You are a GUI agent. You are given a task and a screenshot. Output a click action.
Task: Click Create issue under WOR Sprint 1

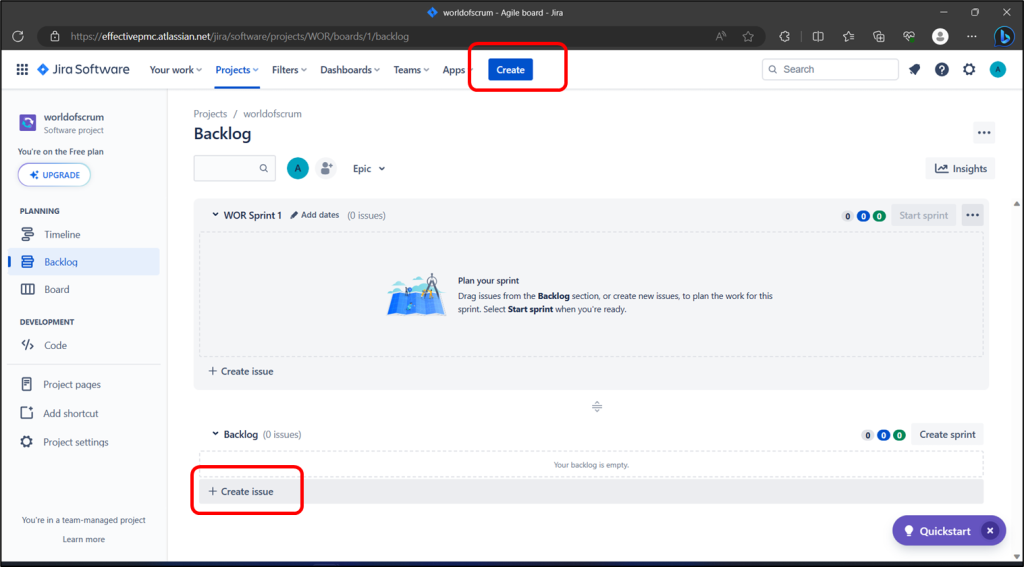pos(241,371)
